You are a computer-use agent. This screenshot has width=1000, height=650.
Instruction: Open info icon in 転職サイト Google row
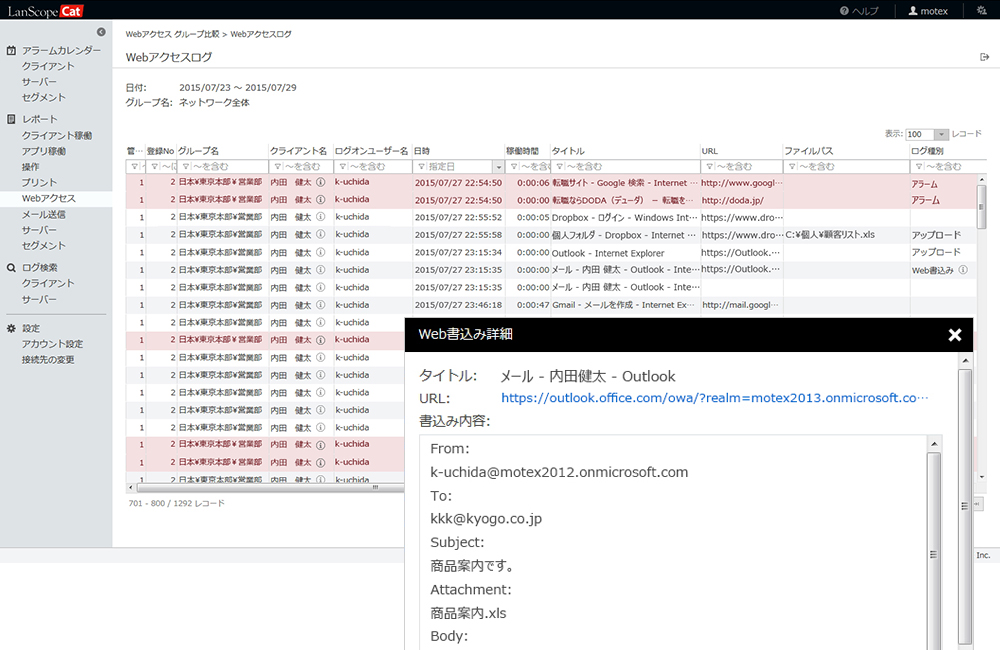pos(321,182)
